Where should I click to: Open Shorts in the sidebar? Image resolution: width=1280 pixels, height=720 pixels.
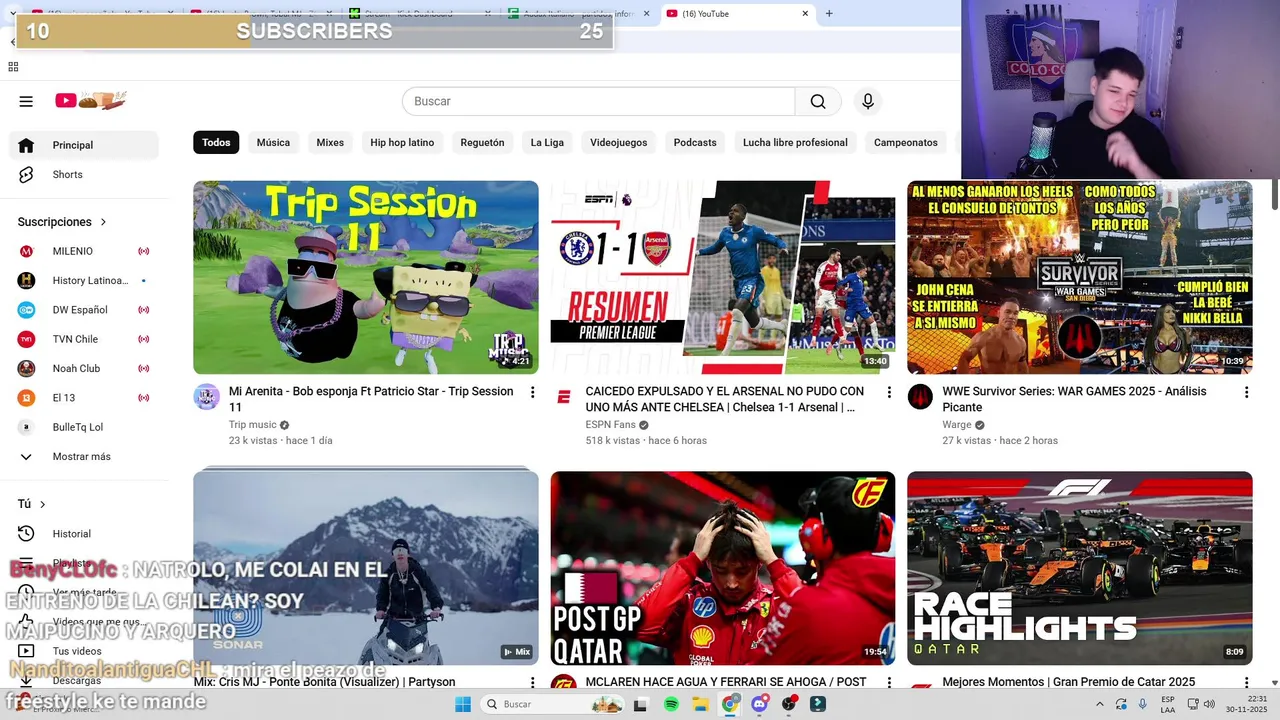point(84,174)
